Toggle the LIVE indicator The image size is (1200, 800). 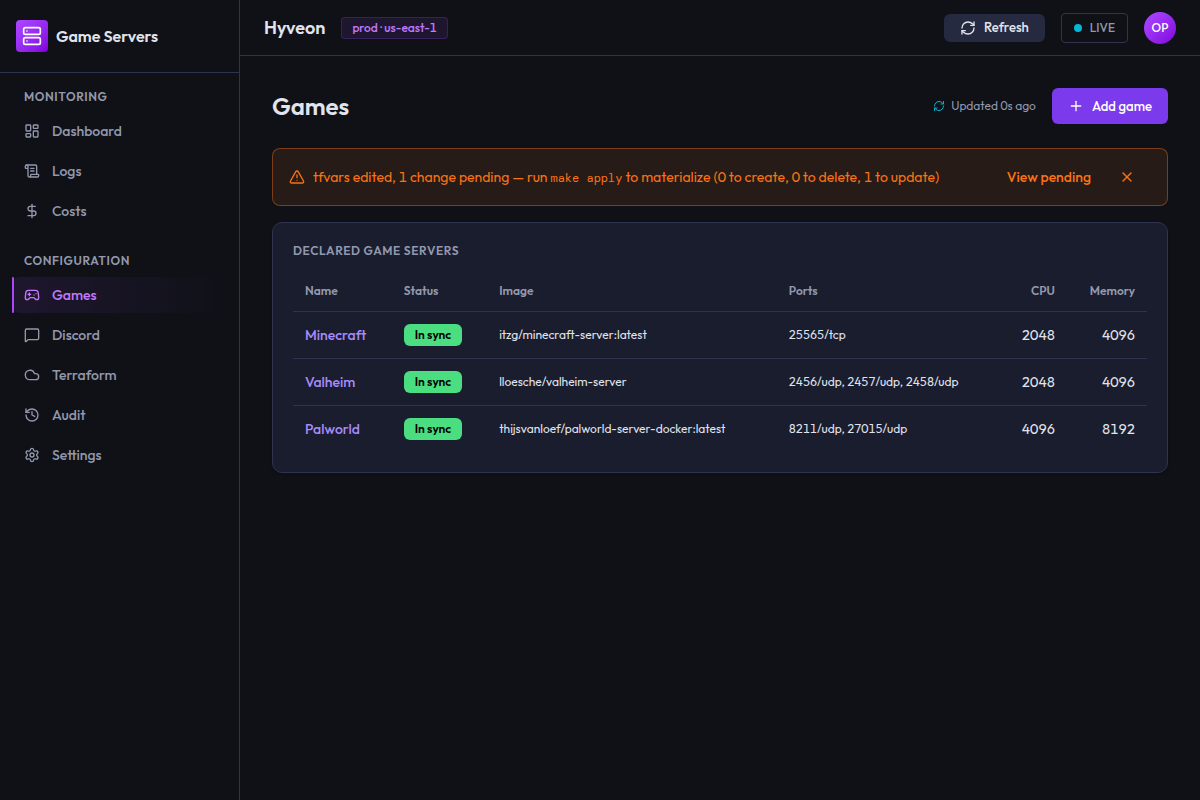[1094, 28]
